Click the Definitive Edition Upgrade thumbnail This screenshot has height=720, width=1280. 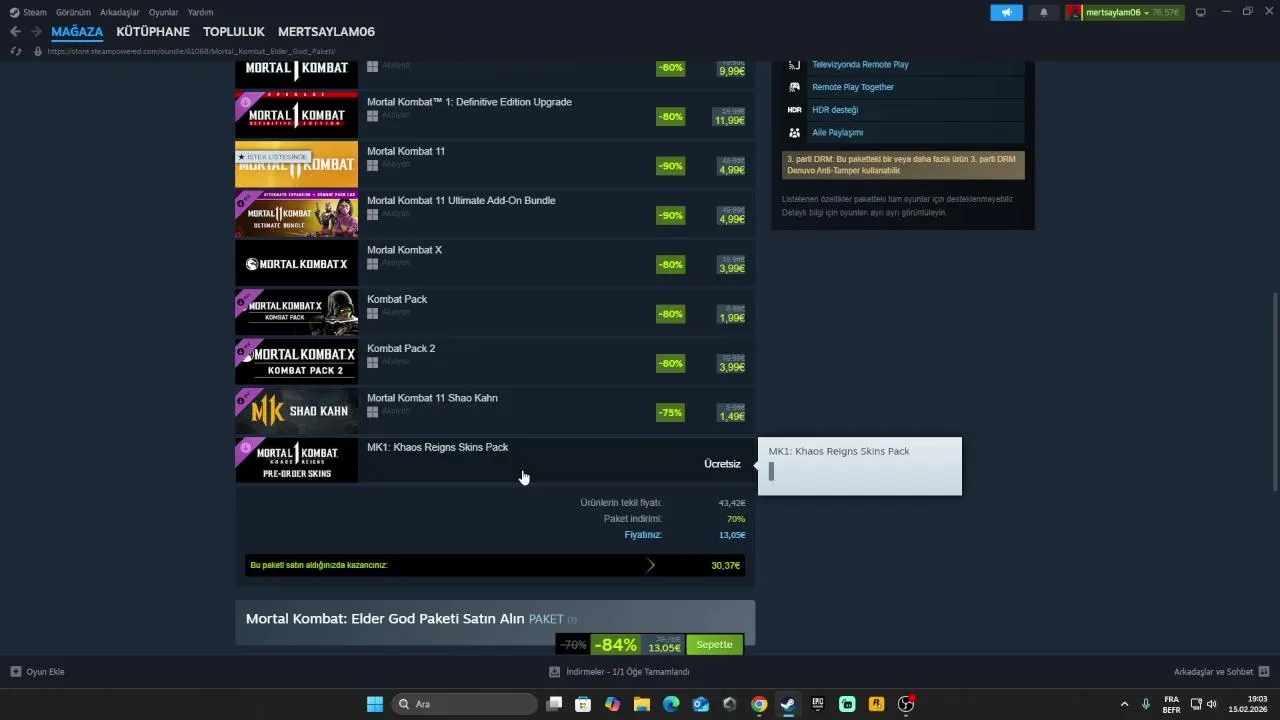tap(296, 115)
